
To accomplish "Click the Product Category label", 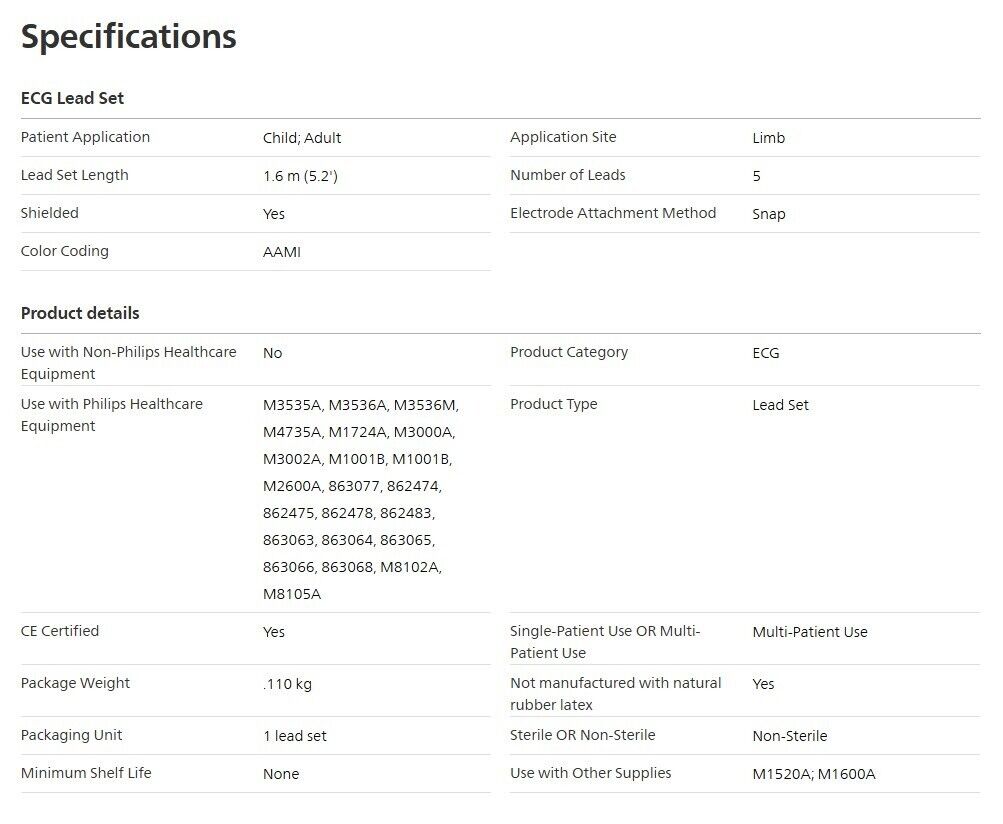I will [569, 352].
